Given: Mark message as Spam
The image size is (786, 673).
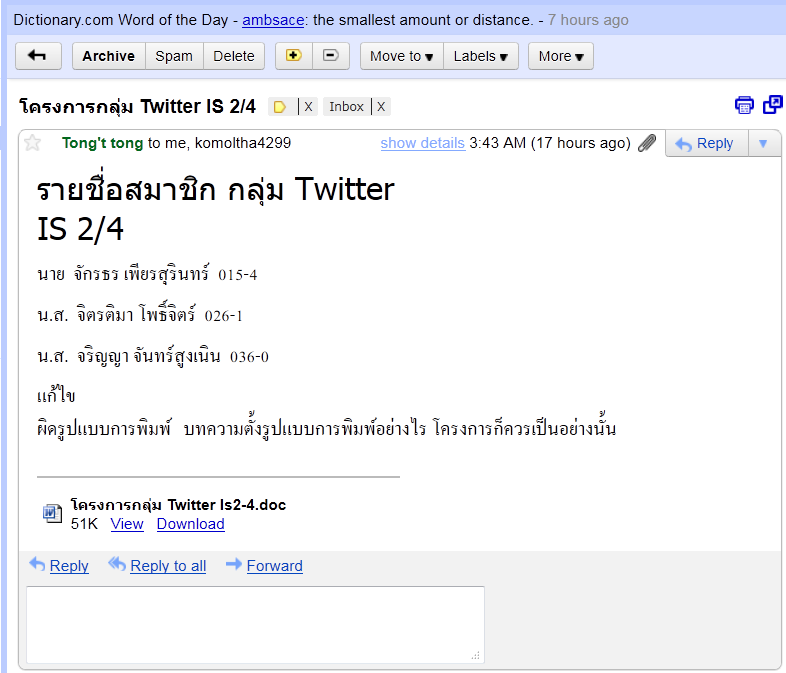Looking at the screenshot, I should 174,56.
